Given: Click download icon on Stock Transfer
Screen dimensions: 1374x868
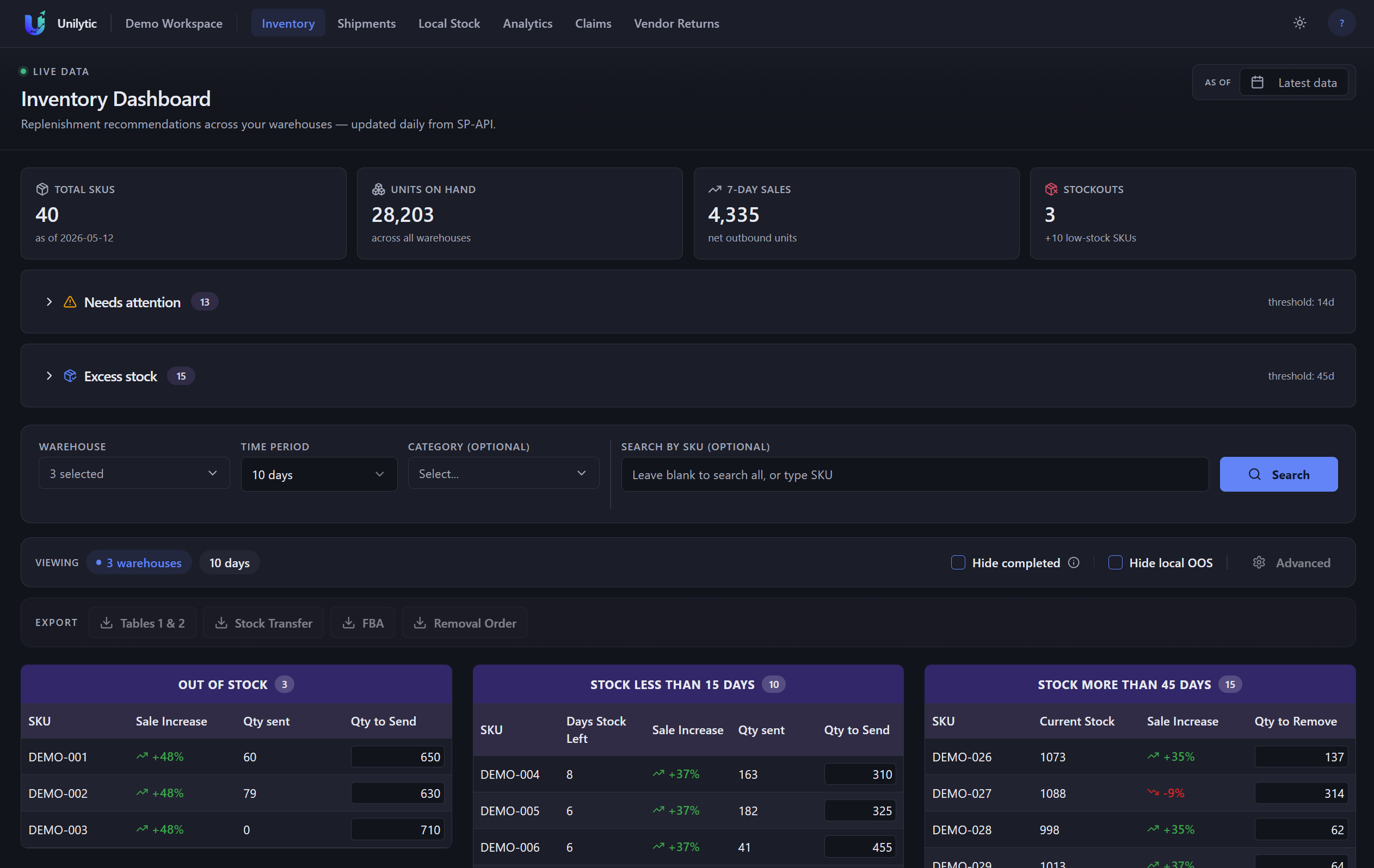Looking at the screenshot, I should 221,623.
